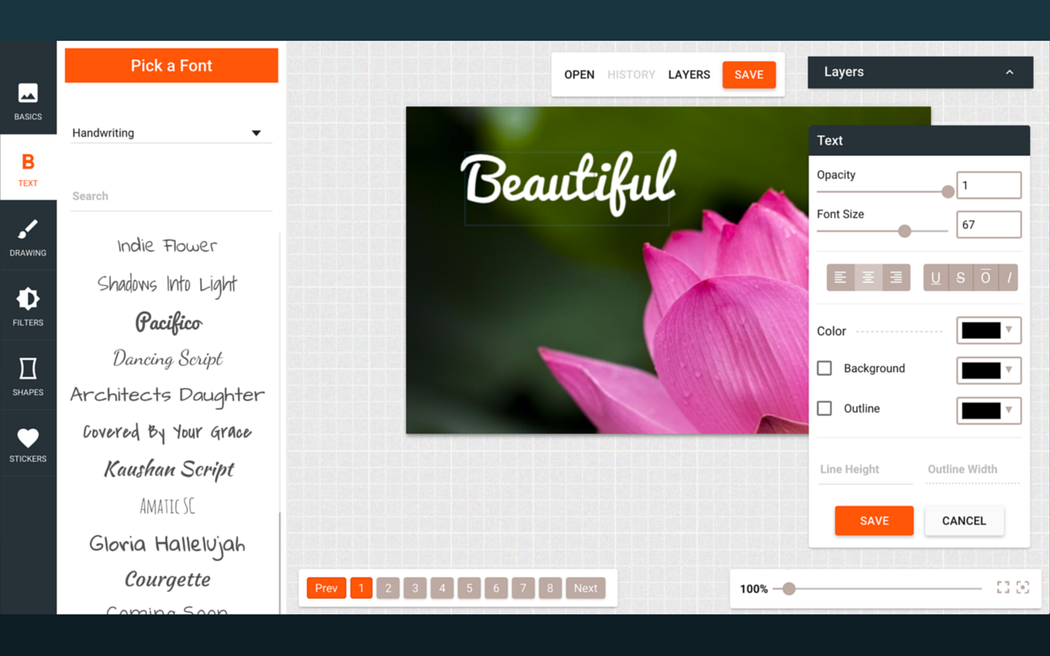Choose the Pacifico font from list
The height and width of the screenshot is (656, 1050).
(168, 322)
